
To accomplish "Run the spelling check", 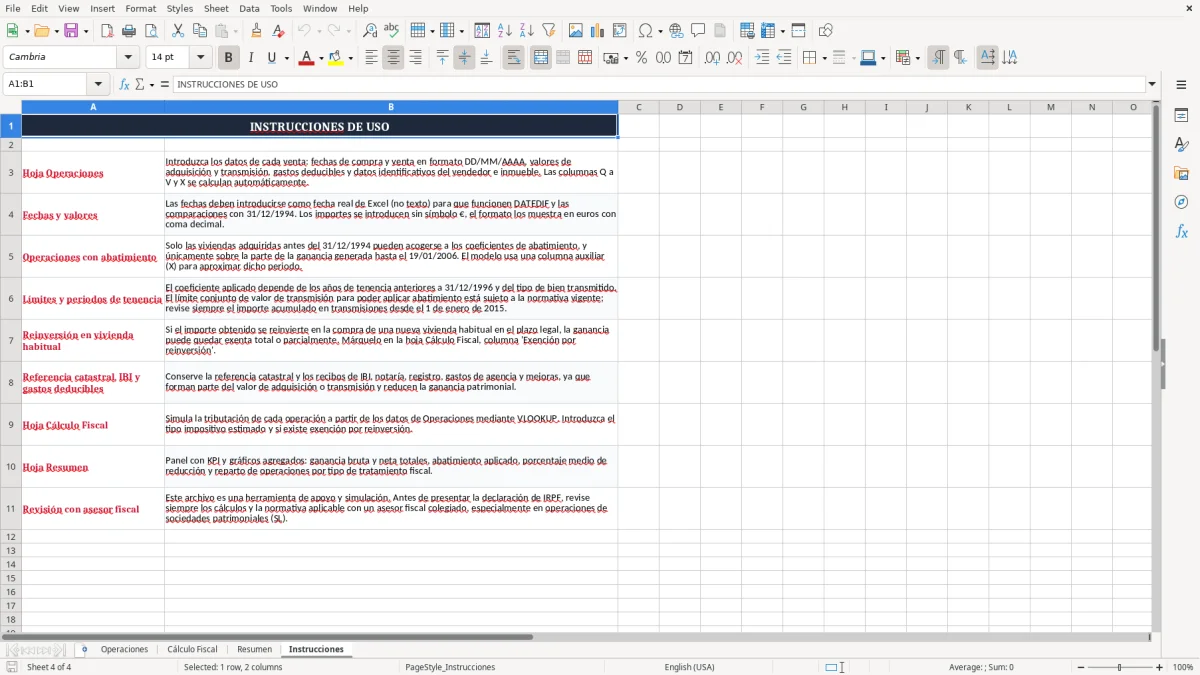I will click(x=392, y=31).
